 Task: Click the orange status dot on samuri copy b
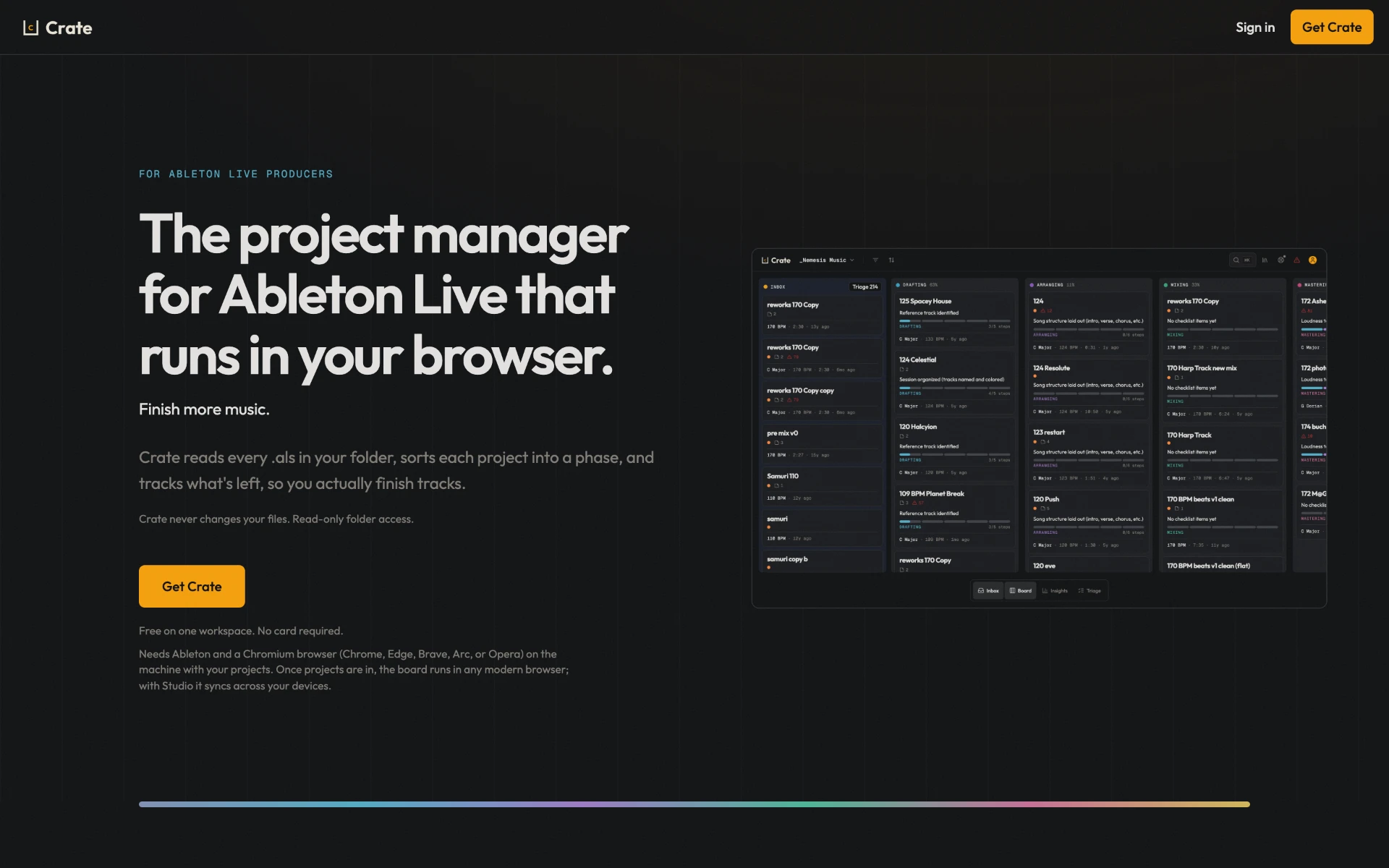point(769,568)
